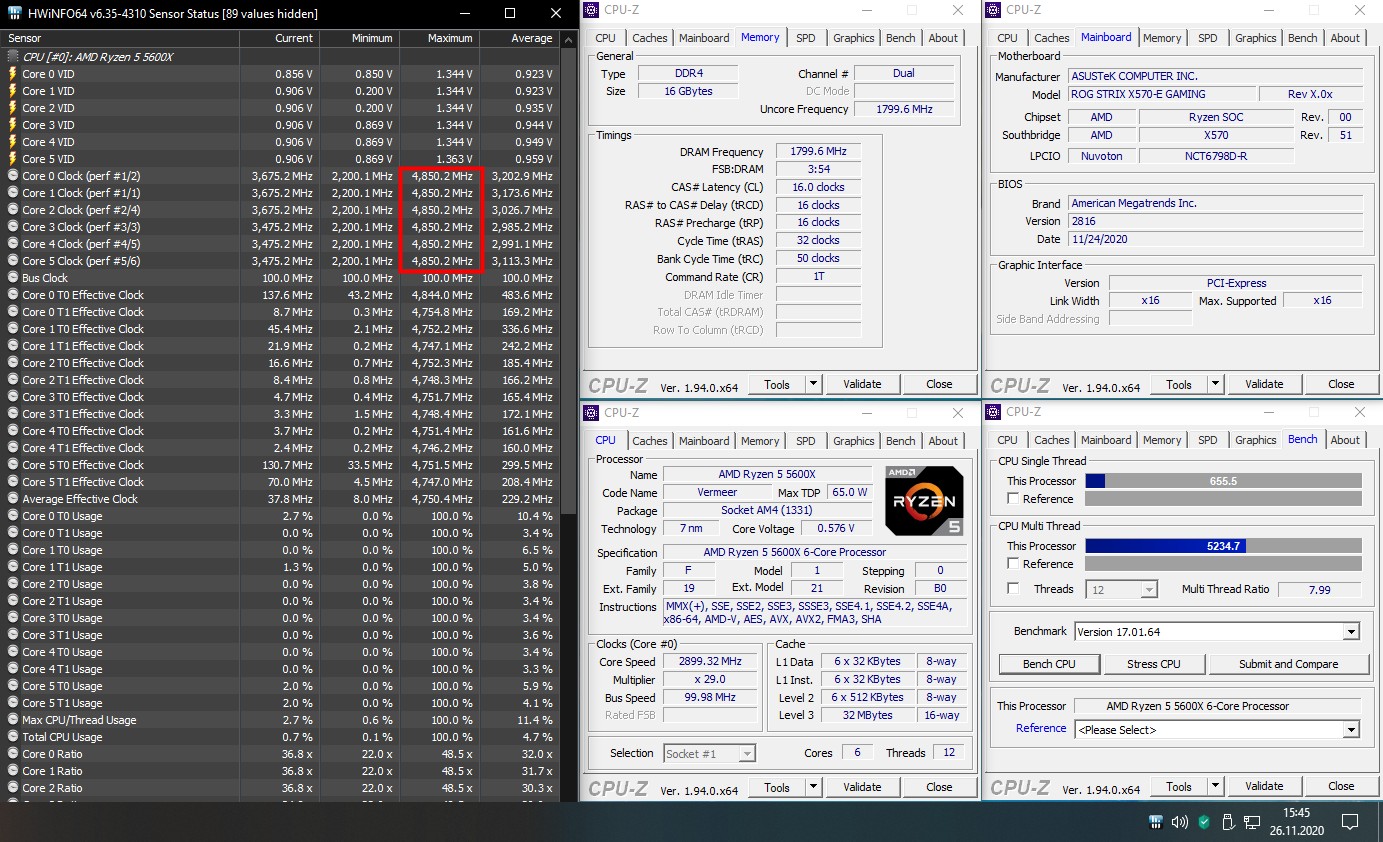
Task: Click Validate in the Mainboard window
Action: click(x=1264, y=384)
